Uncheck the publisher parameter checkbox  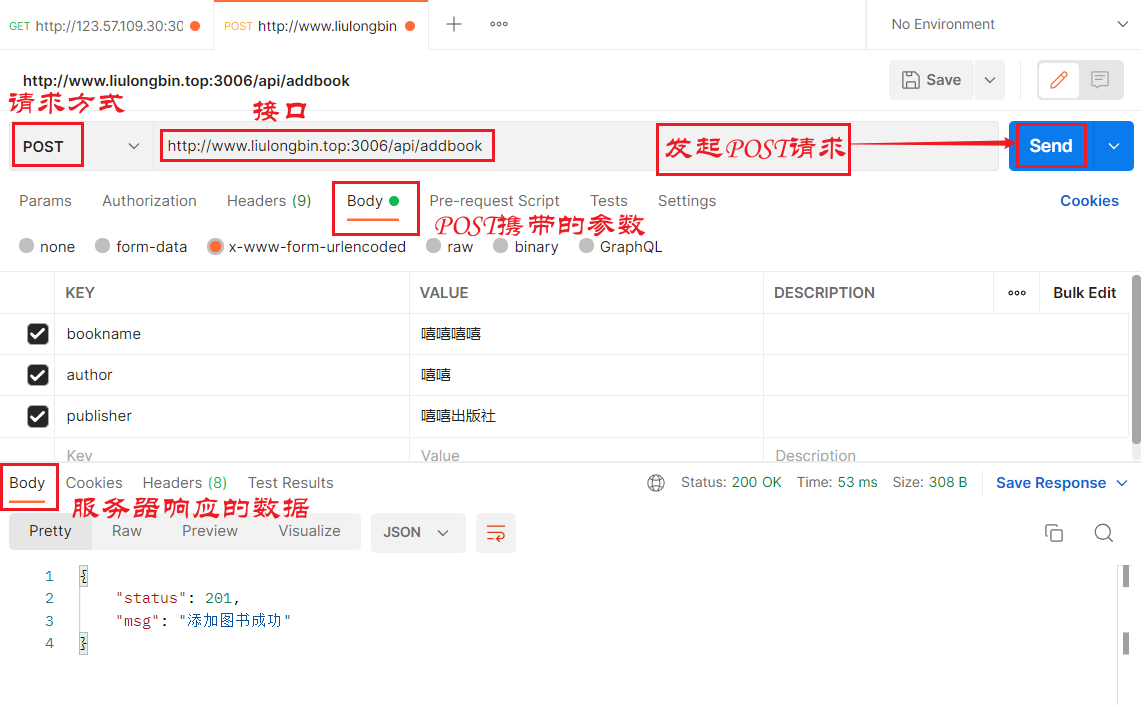[38, 416]
